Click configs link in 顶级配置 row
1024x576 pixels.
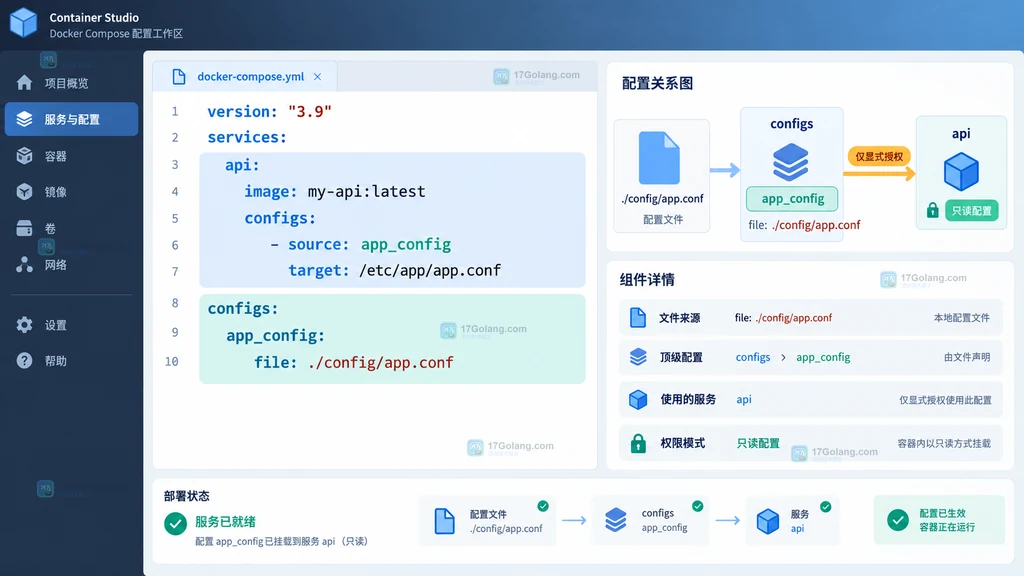[753, 357]
